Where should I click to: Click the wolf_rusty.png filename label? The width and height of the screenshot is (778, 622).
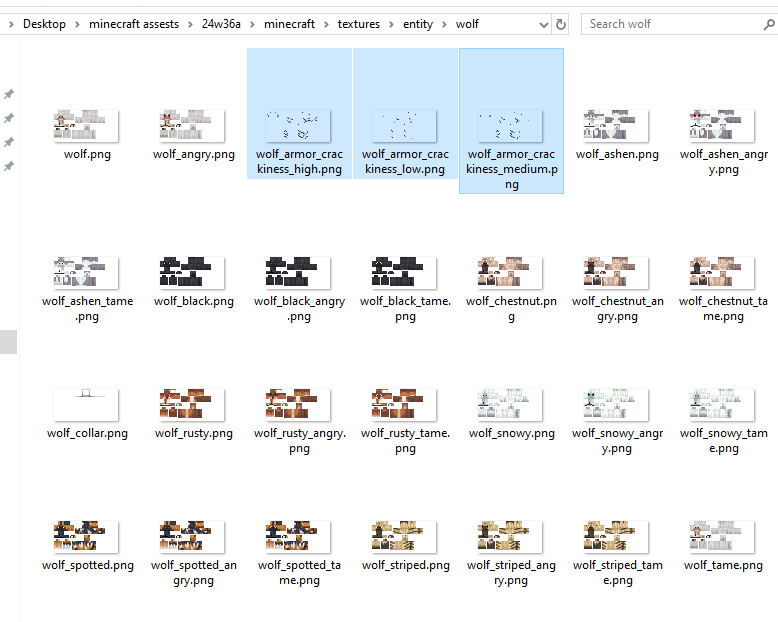tap(194, 433)
